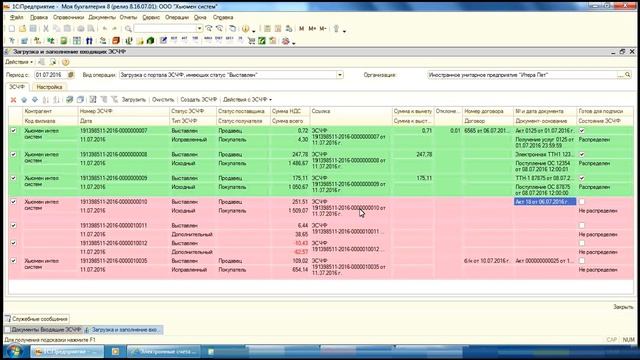
Task: Click the M+ memory button
Action: (x=312, y=29)
